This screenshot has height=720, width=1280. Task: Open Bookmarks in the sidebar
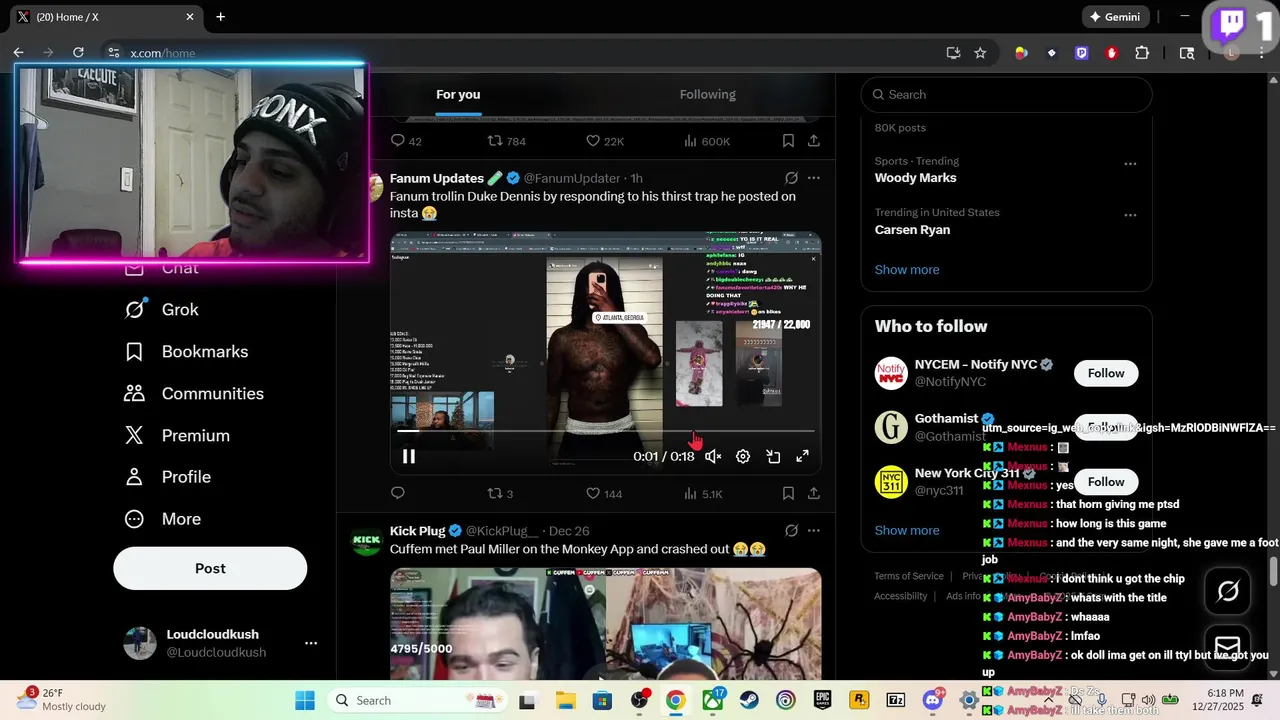tap(186, 352)
